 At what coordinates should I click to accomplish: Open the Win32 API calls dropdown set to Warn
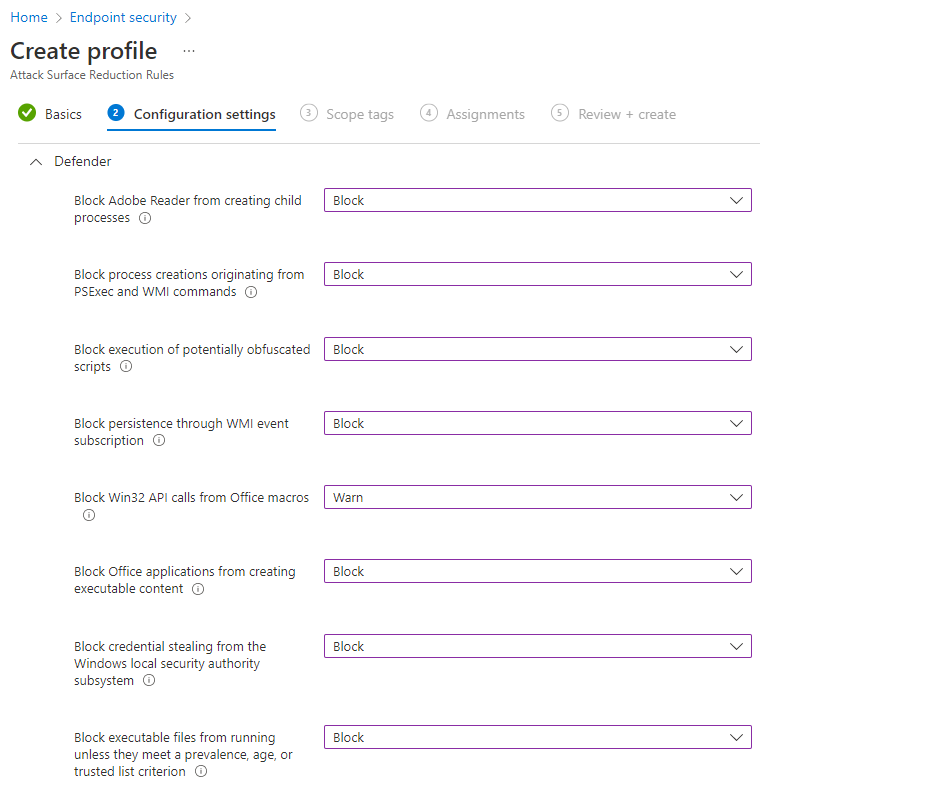pos(538,497)
